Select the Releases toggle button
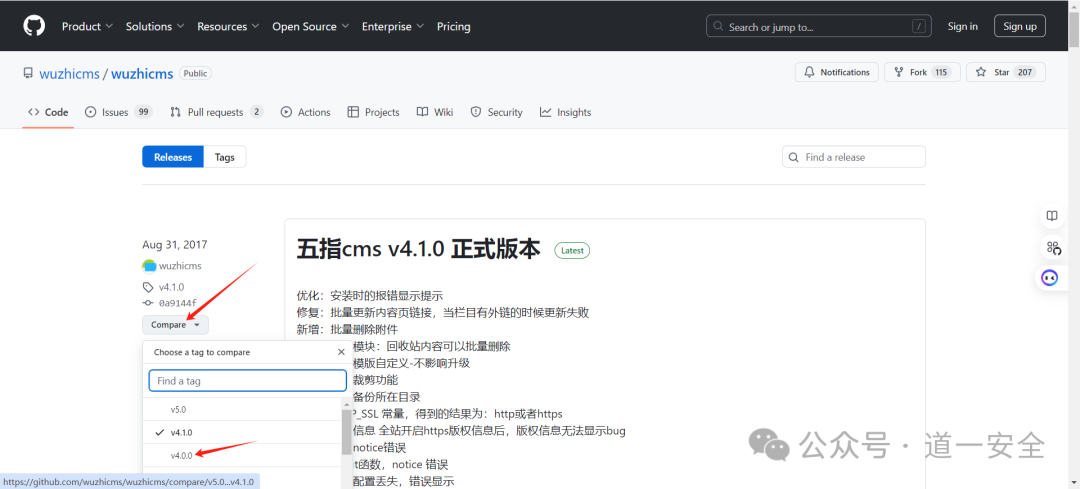 (x=173, y=157)
